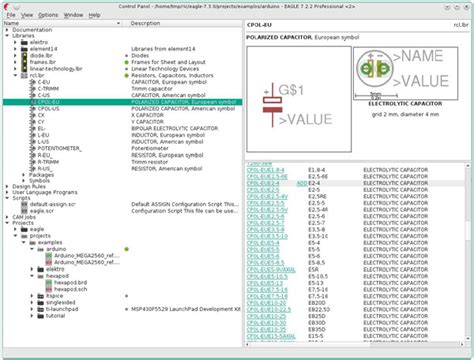Screen dimensions: 474x360
Task: Click the hexapod.brd board file icon
Action: pyautogui.click(x=49, y=283)
